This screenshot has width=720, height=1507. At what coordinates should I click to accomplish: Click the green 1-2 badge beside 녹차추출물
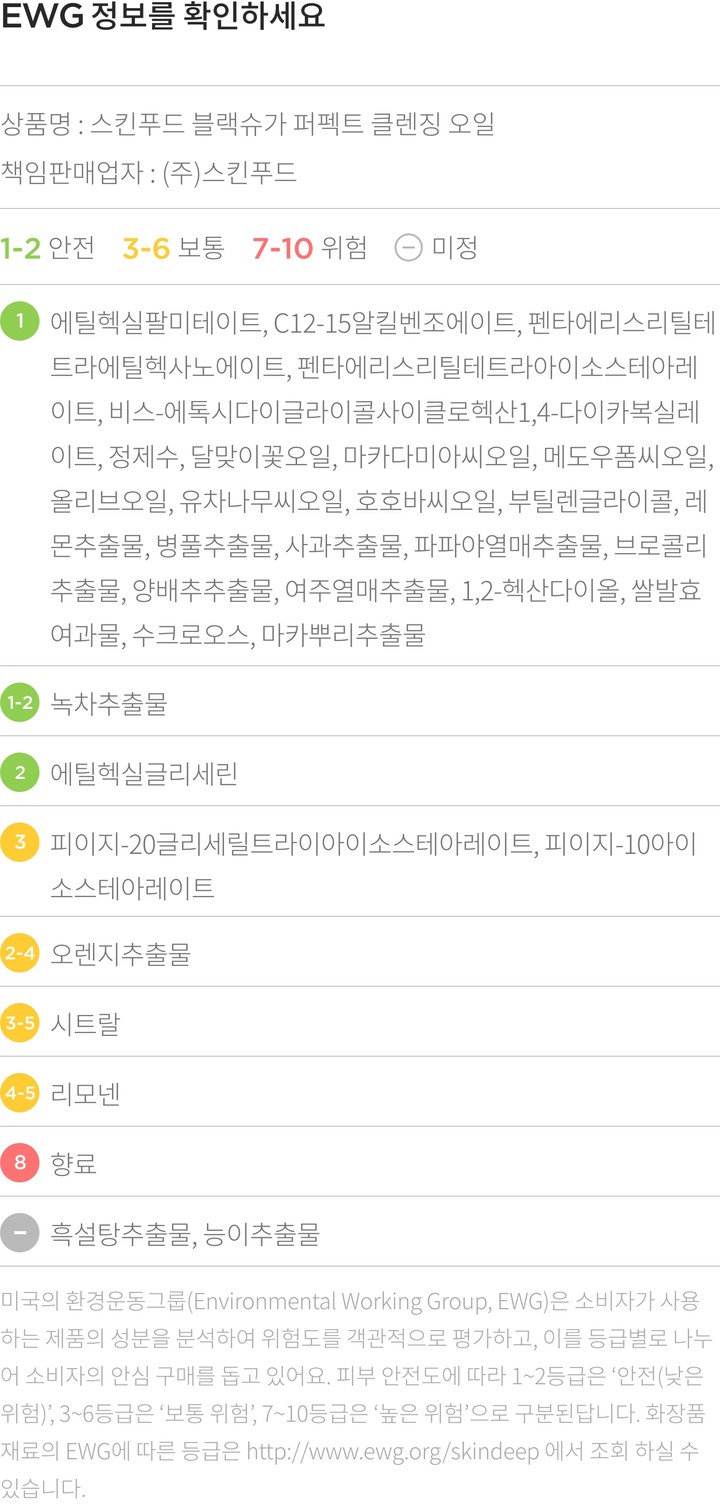click(x=20, y=703)
